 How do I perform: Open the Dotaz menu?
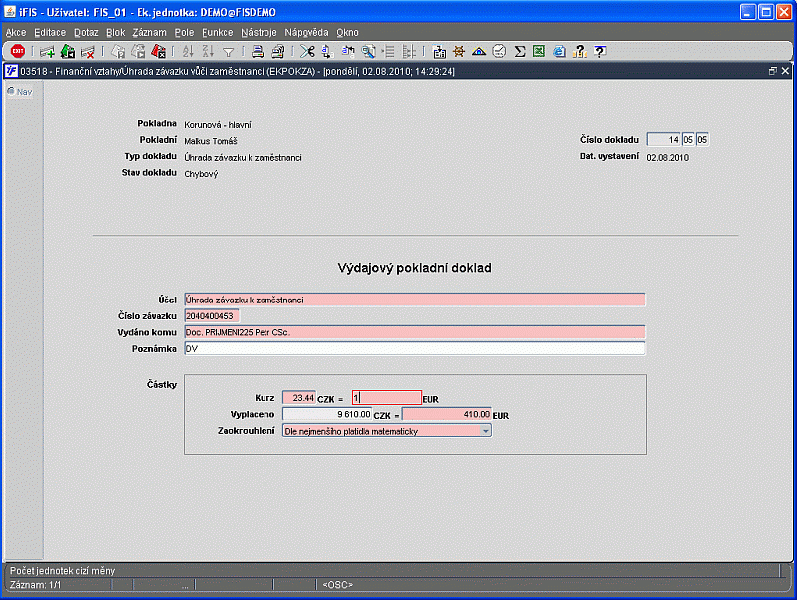(x=86, y=33)
